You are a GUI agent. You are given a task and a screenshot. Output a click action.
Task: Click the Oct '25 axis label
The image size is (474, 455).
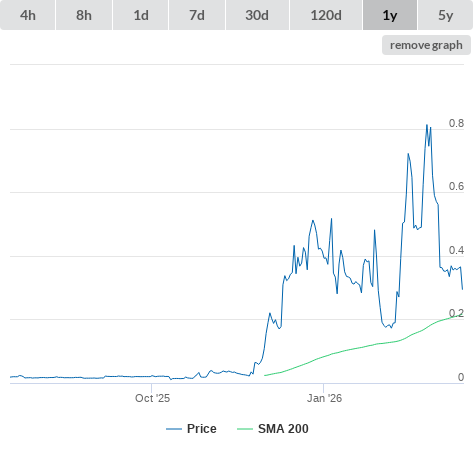pos(152,398)
